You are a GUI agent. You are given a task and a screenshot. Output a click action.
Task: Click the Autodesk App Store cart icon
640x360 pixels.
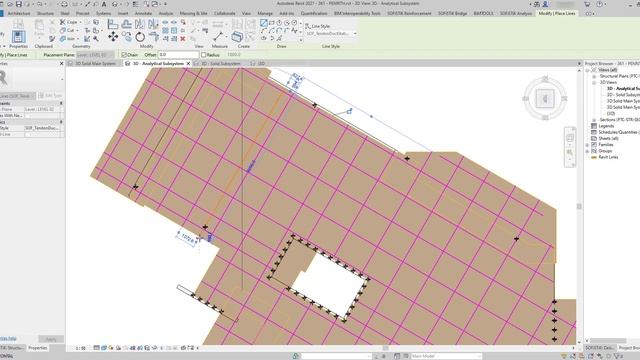(x=587, y=4)
